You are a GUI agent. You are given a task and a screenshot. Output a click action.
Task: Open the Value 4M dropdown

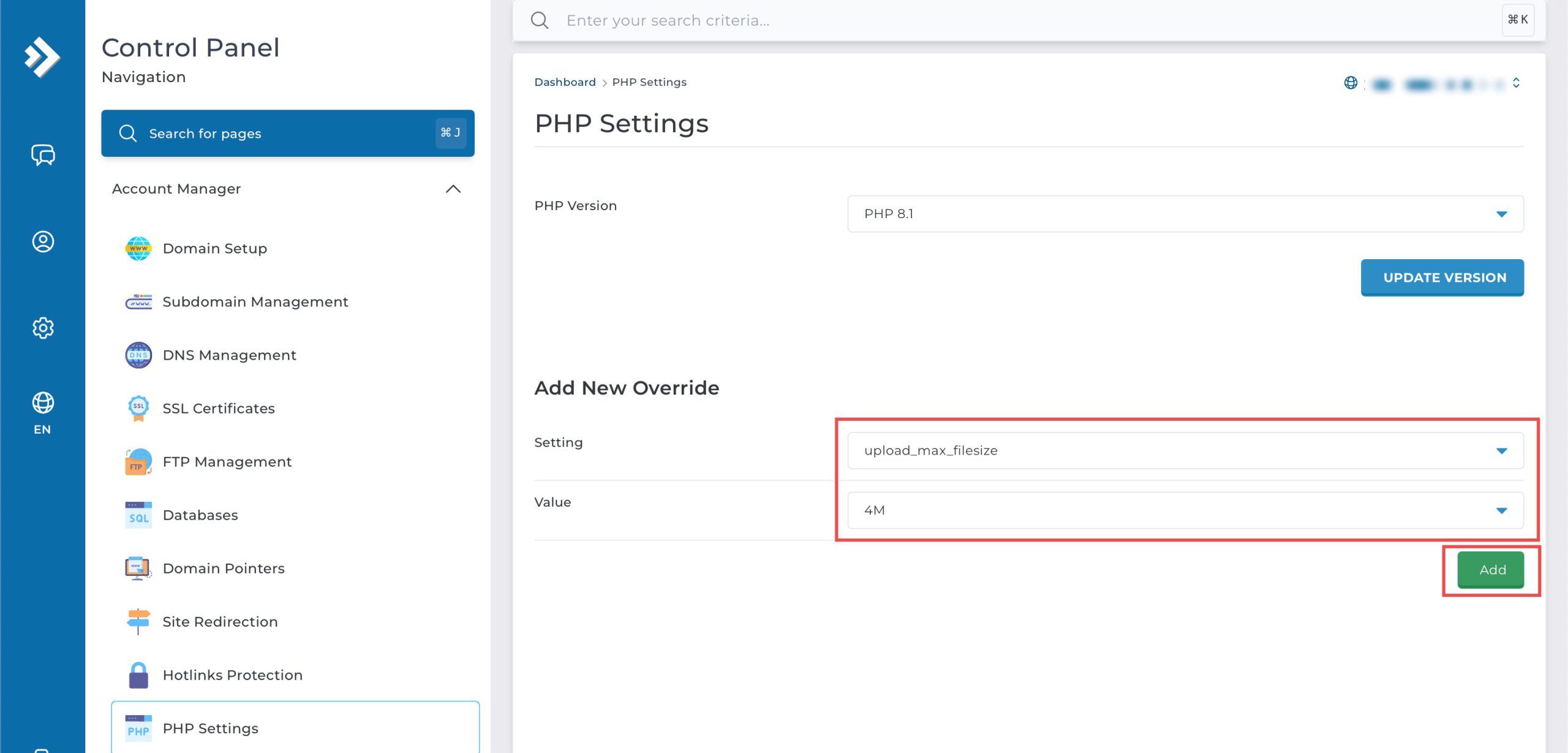pos(1185,510)
